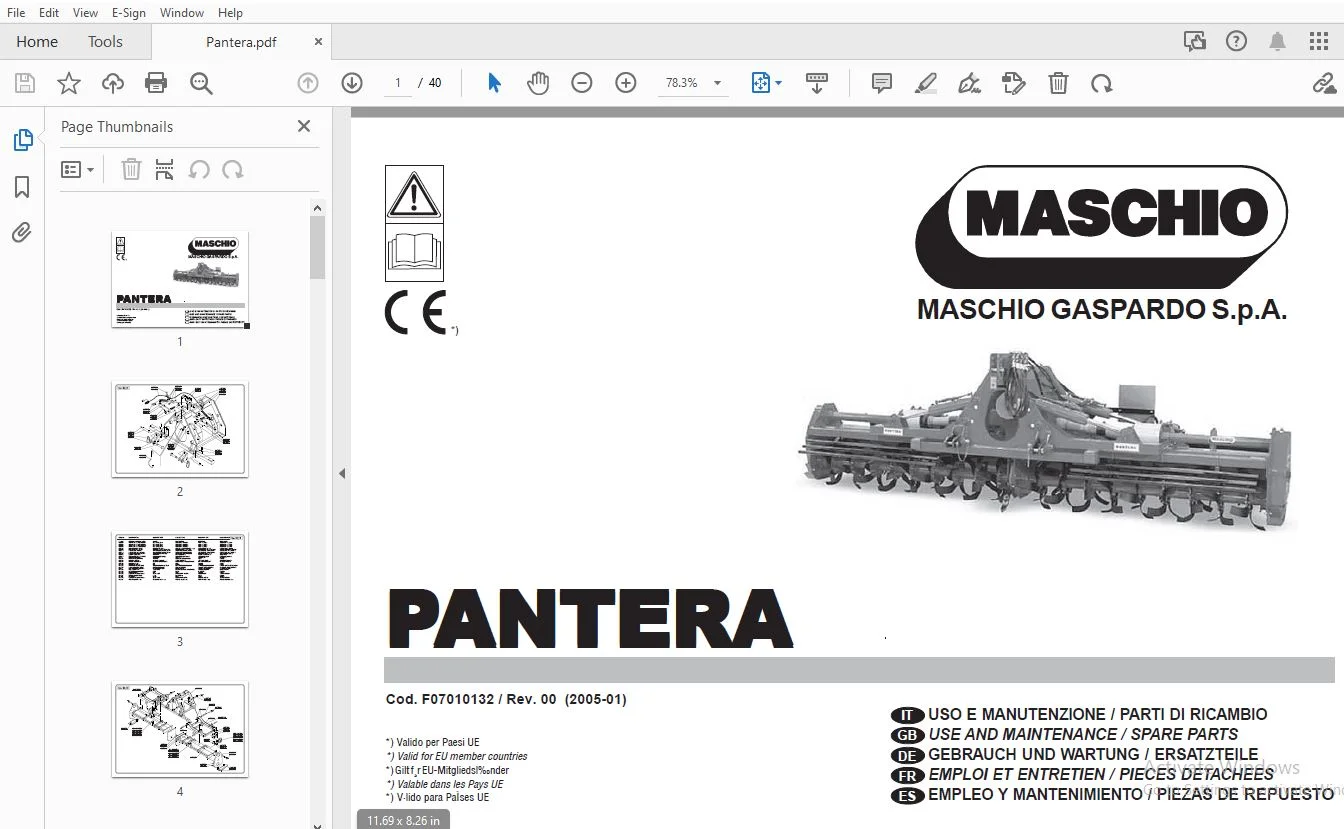Open the Attachments paperclip panel

[x=22, y=233]
